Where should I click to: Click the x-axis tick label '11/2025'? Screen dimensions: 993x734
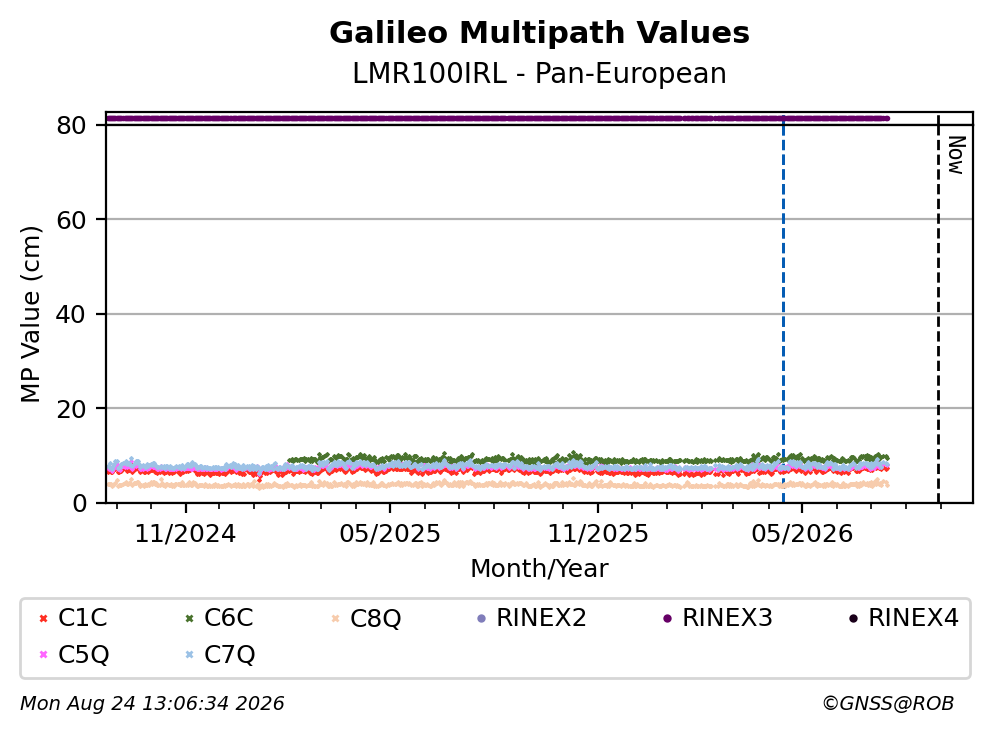point(598,534)
